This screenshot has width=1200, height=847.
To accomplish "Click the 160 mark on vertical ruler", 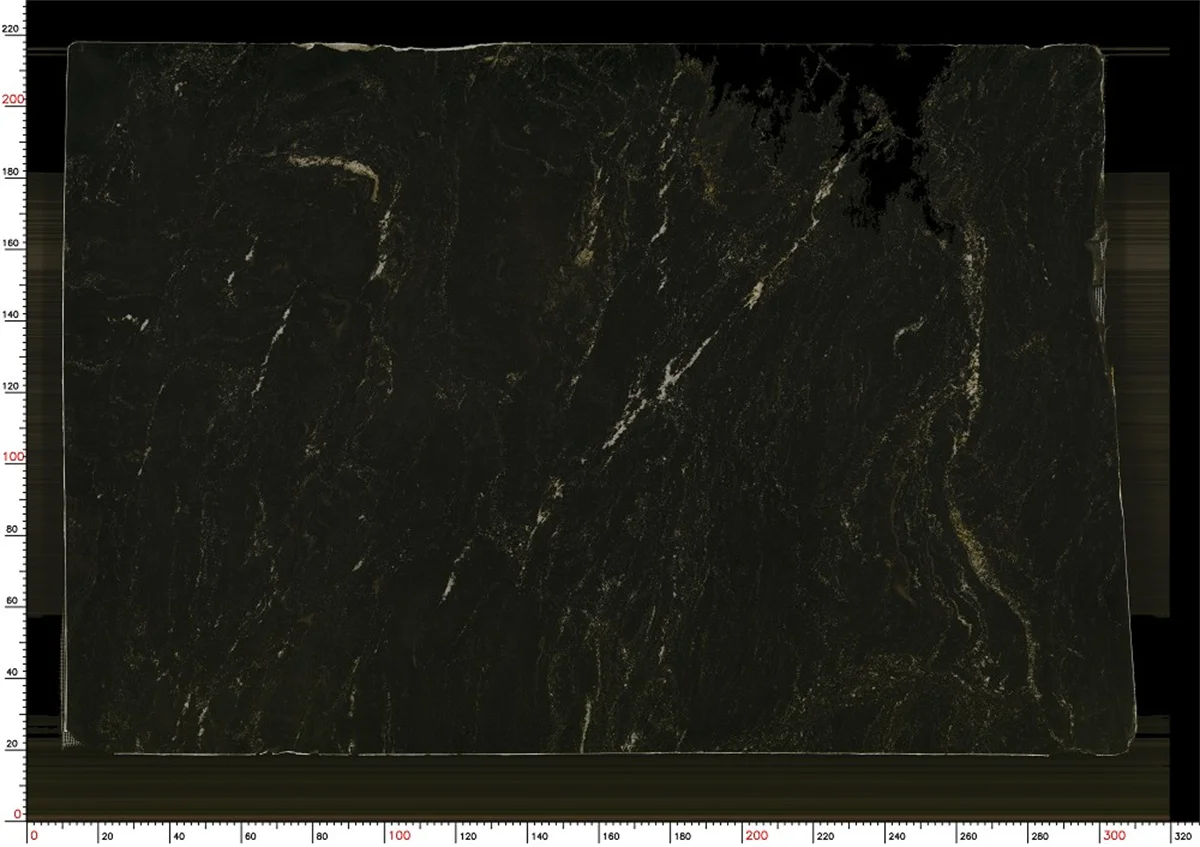I will (x=9, y=241).
